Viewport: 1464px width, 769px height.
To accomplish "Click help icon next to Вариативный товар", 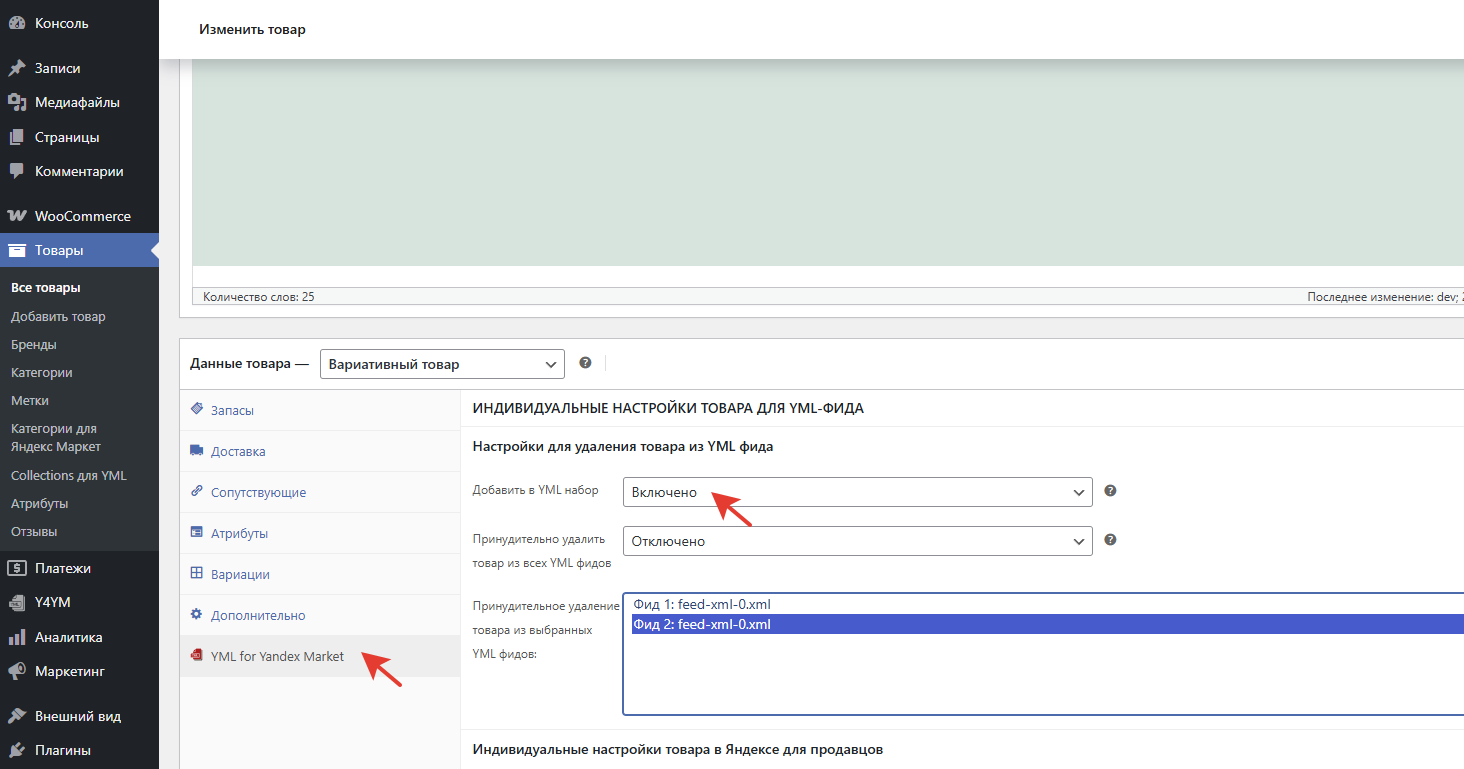I will click(x=585, y=363).
